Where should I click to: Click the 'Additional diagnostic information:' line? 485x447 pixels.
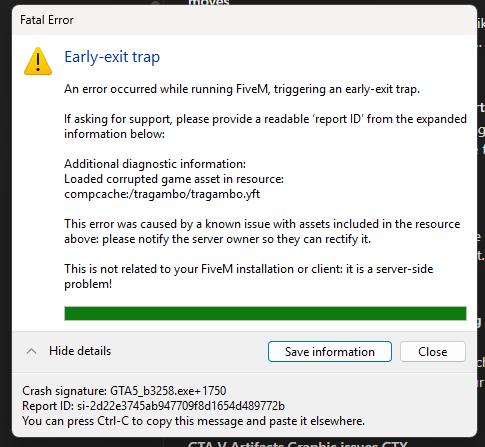tap(155, 164)
